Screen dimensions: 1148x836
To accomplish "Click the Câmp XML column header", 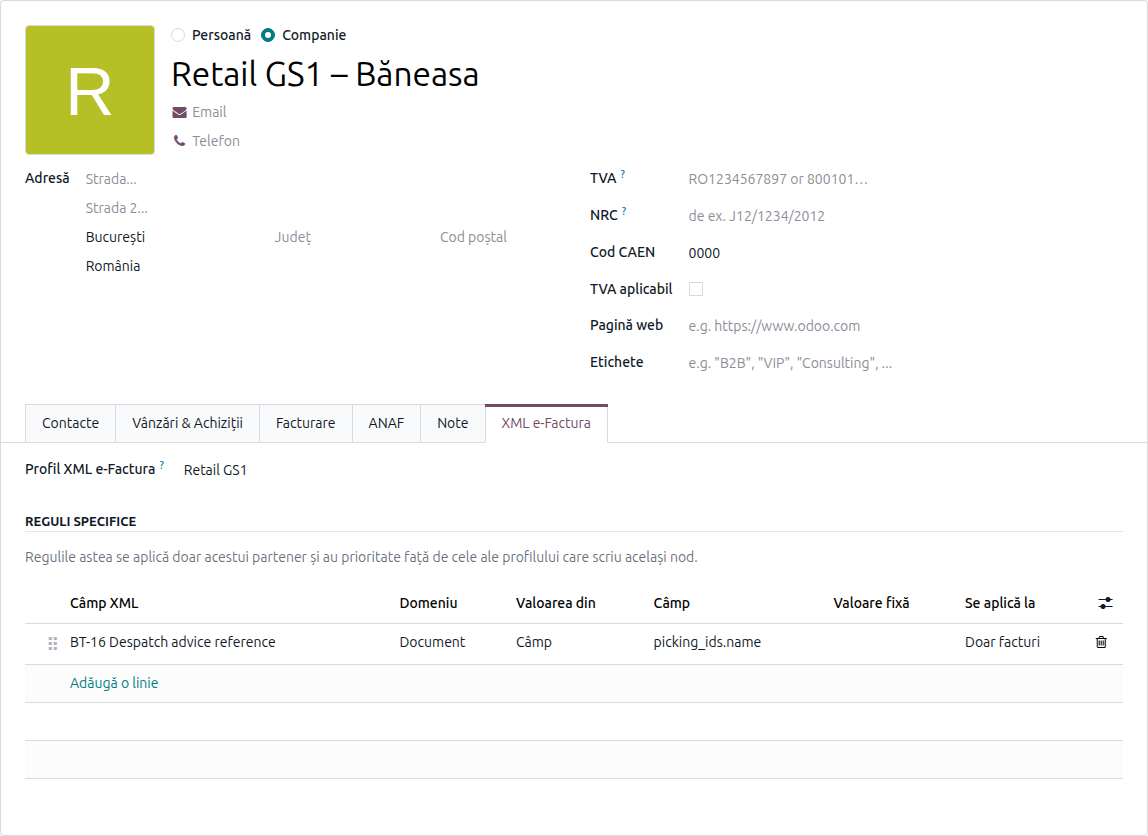I will click(104, 603).
